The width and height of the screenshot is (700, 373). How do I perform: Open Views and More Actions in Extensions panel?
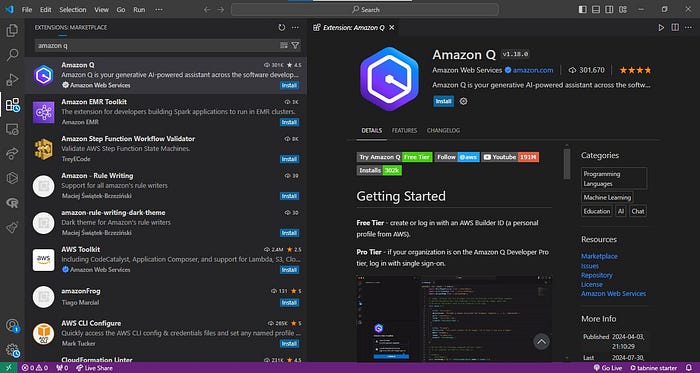click(x=295, y=28)
